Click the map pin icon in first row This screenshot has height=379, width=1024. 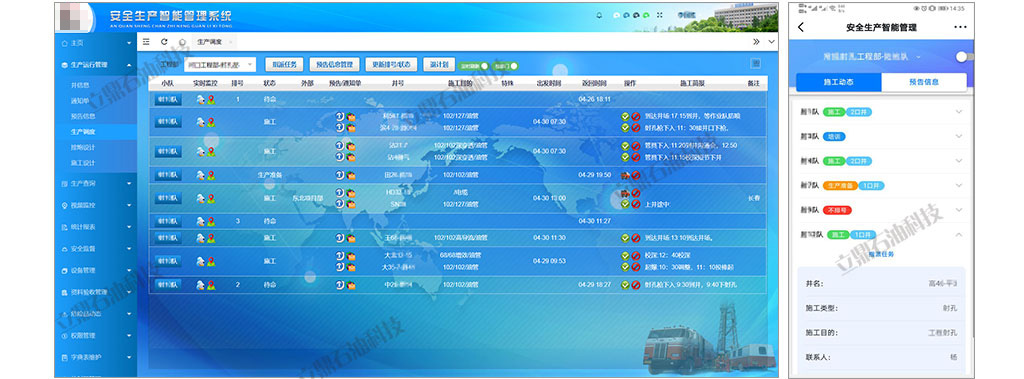point(211,99)
